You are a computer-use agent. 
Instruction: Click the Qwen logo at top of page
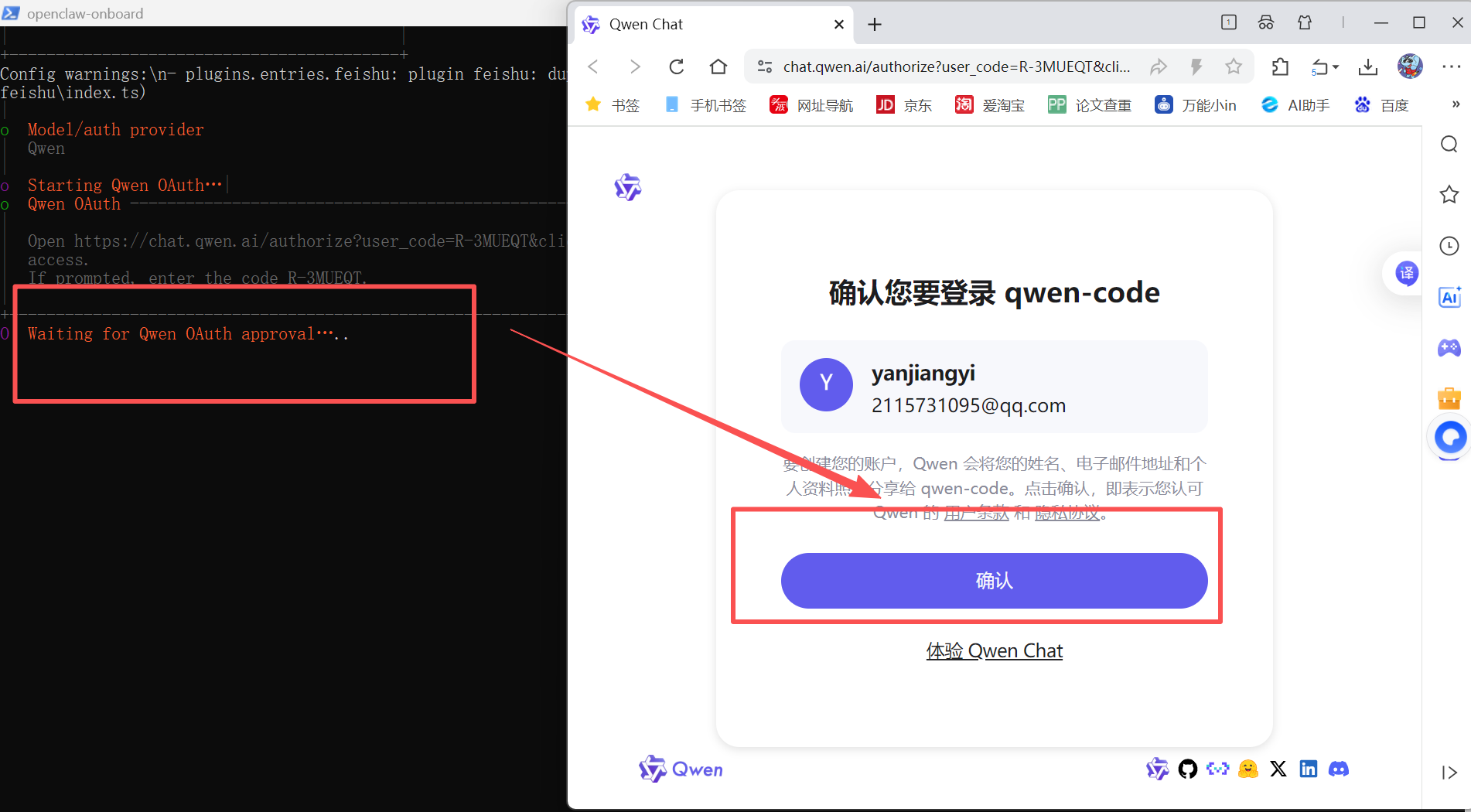[627, 187]
